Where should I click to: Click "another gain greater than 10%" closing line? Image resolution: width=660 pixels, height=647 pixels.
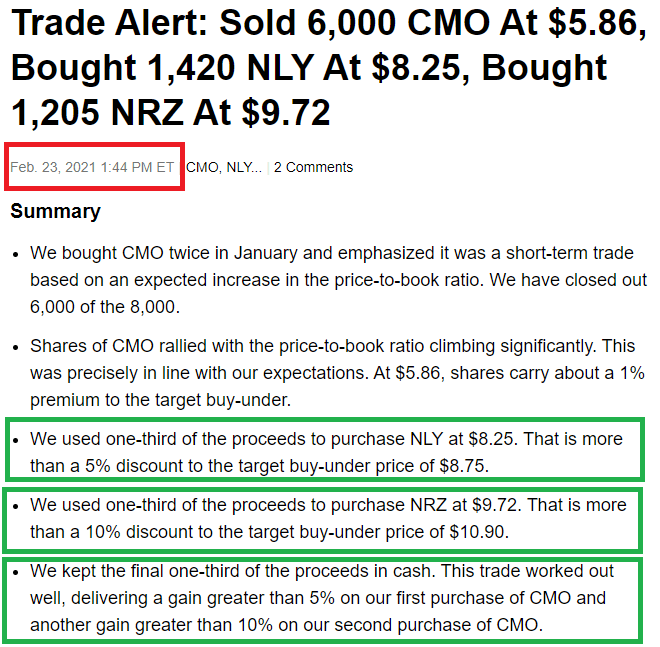pos(287,625)
